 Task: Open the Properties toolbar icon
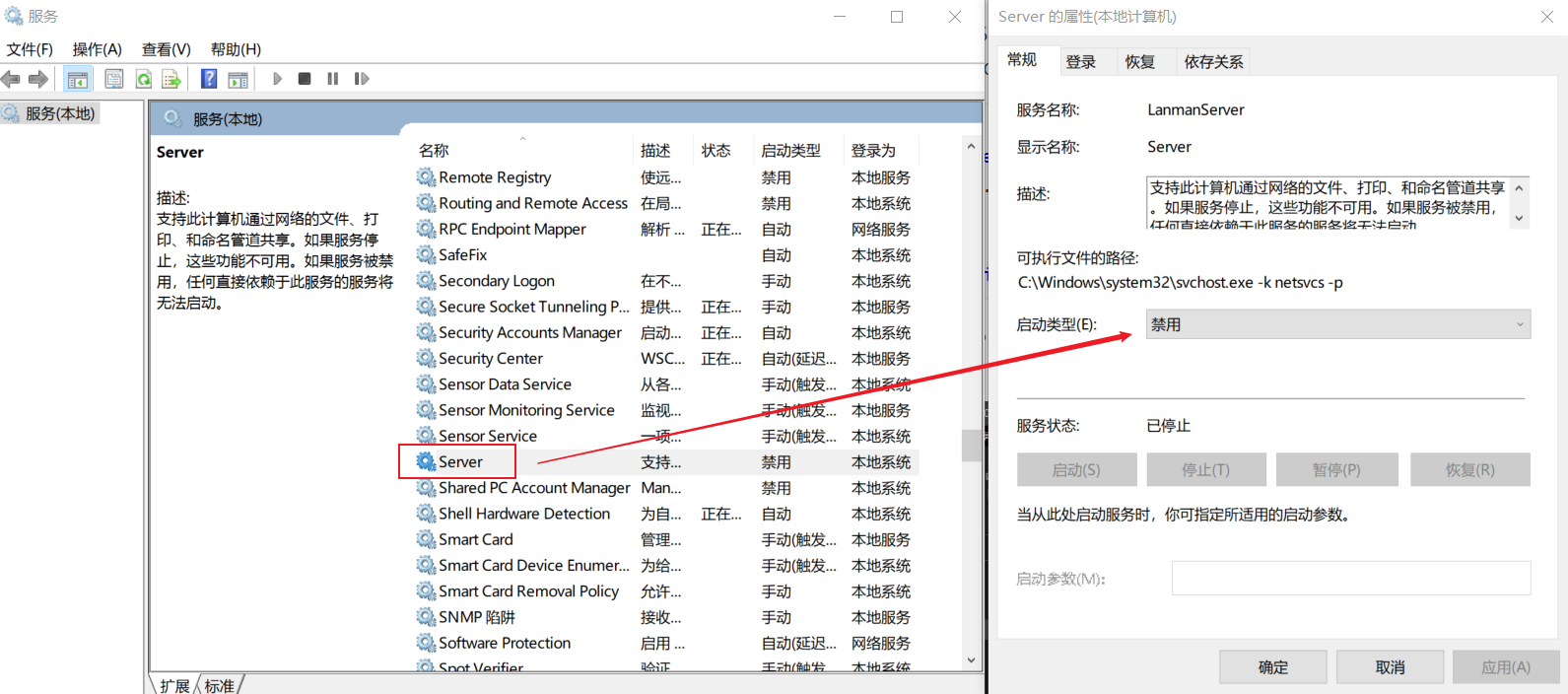(x=114, y=79)
